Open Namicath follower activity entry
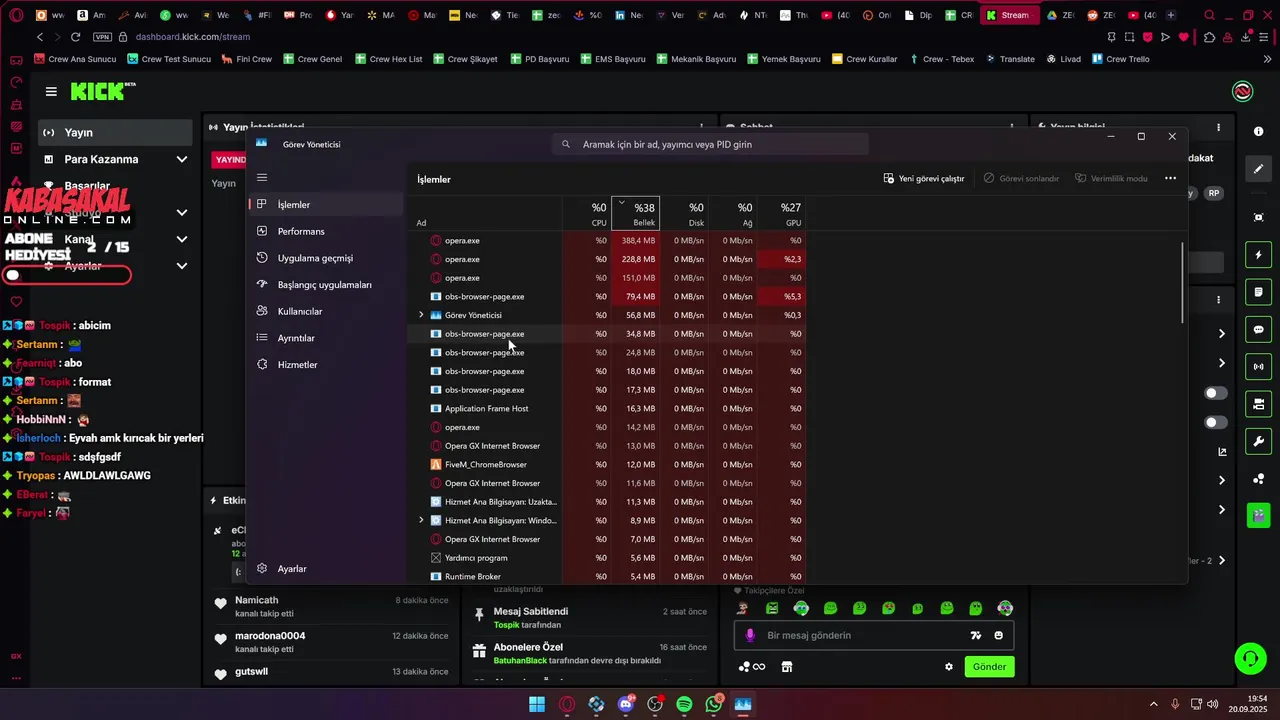The height and width of the screenshot is (720, 1280). [x=330, y=606]
